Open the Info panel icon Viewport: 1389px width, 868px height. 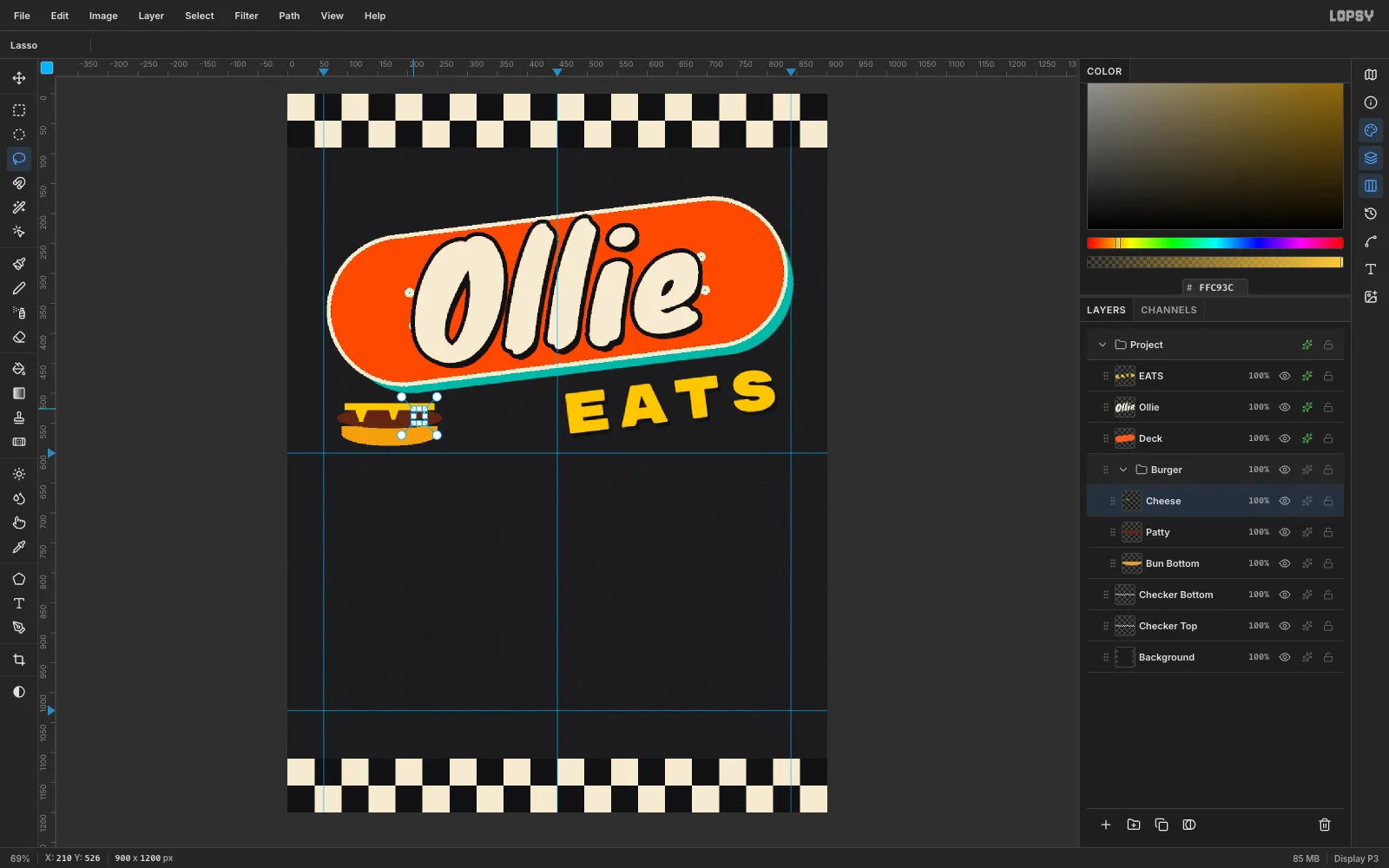click(x=1371, y=102)
